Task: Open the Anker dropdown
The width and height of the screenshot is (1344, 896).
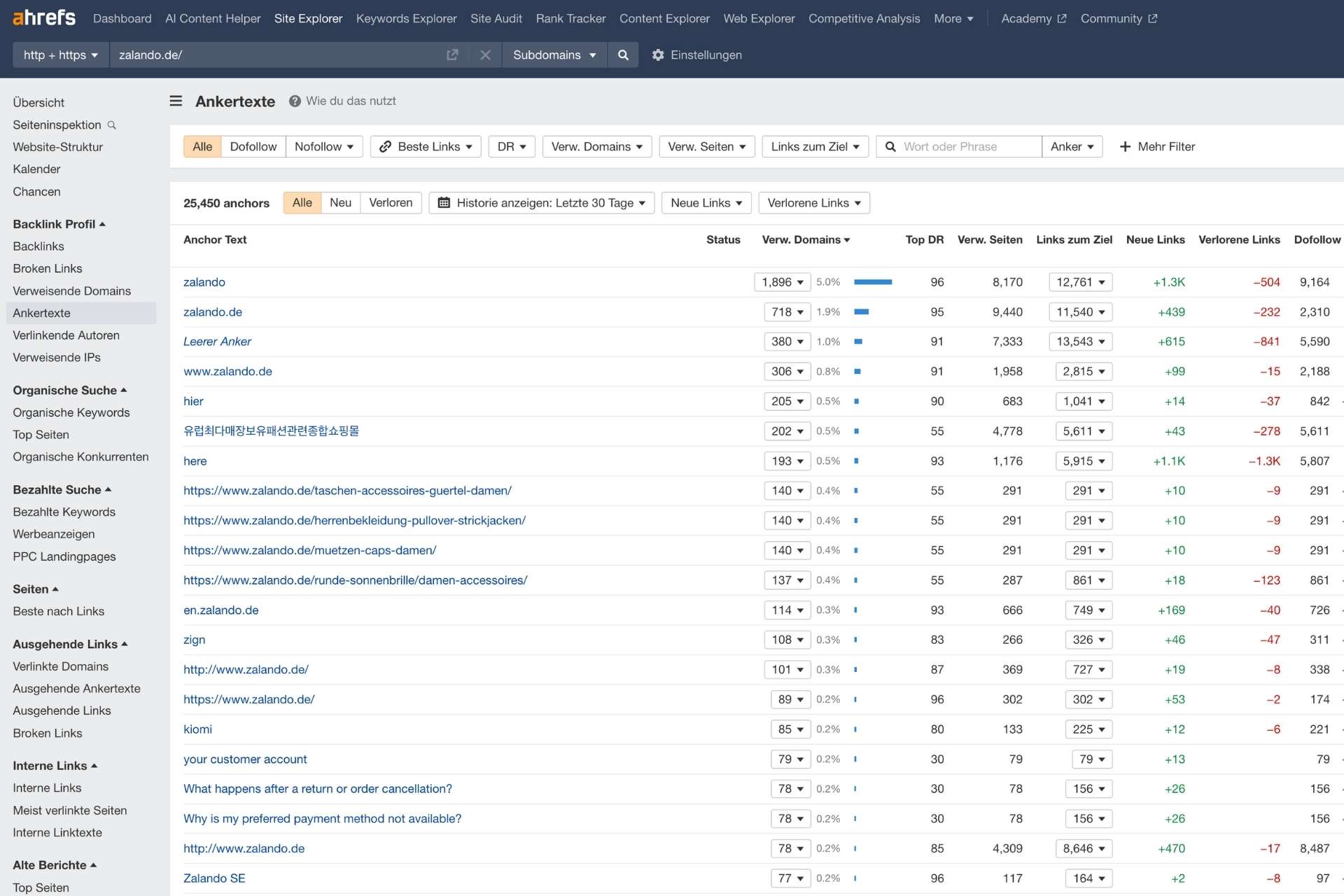Action: pyautogui.click(x=1072, y=146)
